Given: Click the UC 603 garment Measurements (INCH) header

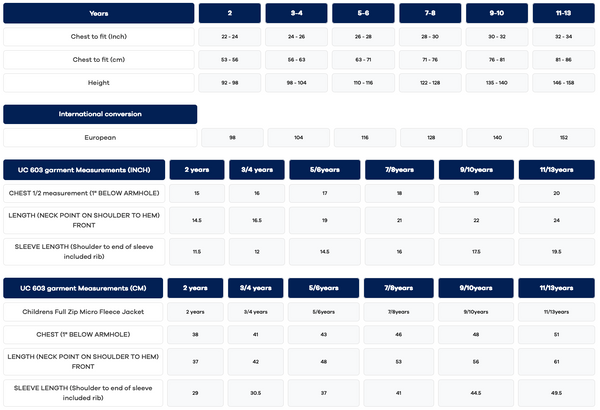Looking at the screenshot, I should pyautogui.click(x=84, y=170).
